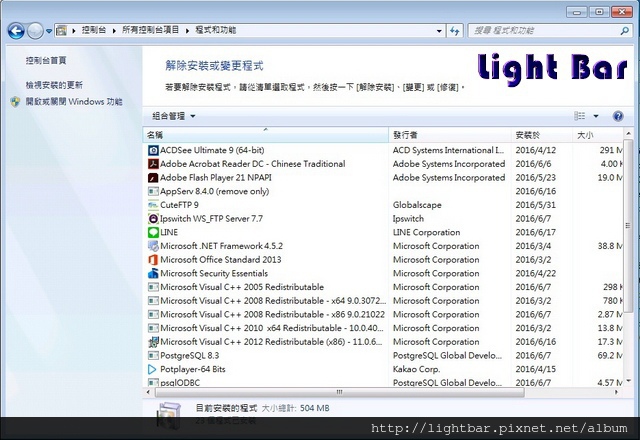Select the green LINE app icon
The image size is (640, 440).
pyautogui.click(x=153, y=232)
